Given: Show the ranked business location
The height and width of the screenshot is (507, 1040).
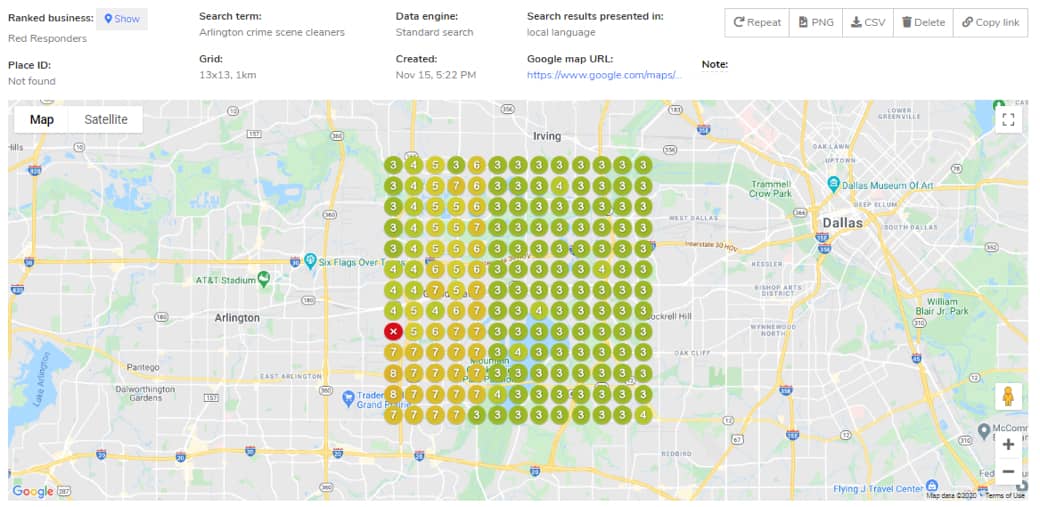Looking at the screenshot, I should pos(122,19).
